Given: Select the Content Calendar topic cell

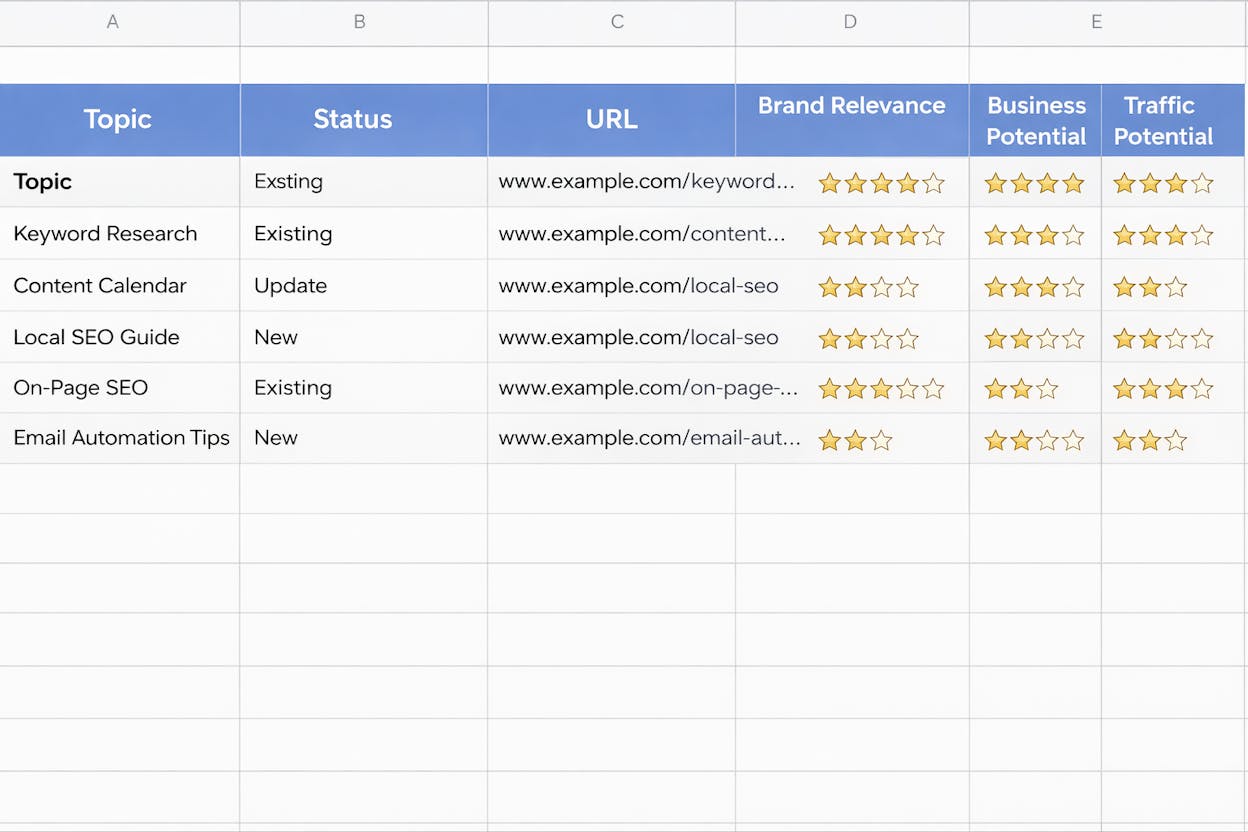Looking at the screenshot, I should 119,285.
